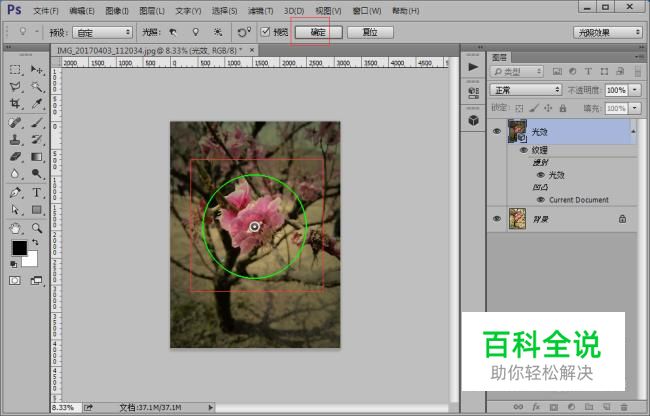Select the Blur tool
The width and height of the screenshot is (650, 416).
pyautogui.click(x=15, y=174)
